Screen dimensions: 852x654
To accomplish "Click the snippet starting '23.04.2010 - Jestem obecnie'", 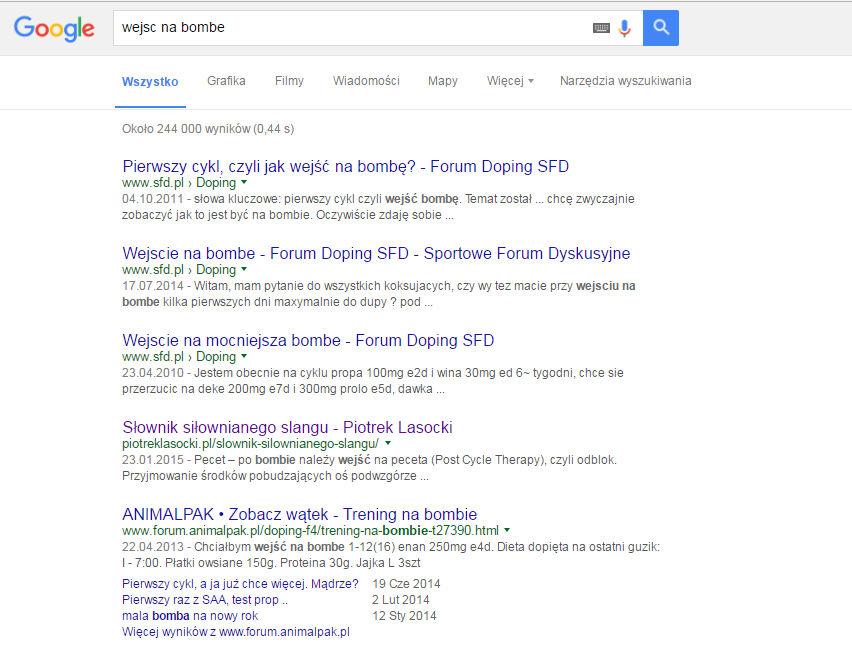I will (373, 381).
